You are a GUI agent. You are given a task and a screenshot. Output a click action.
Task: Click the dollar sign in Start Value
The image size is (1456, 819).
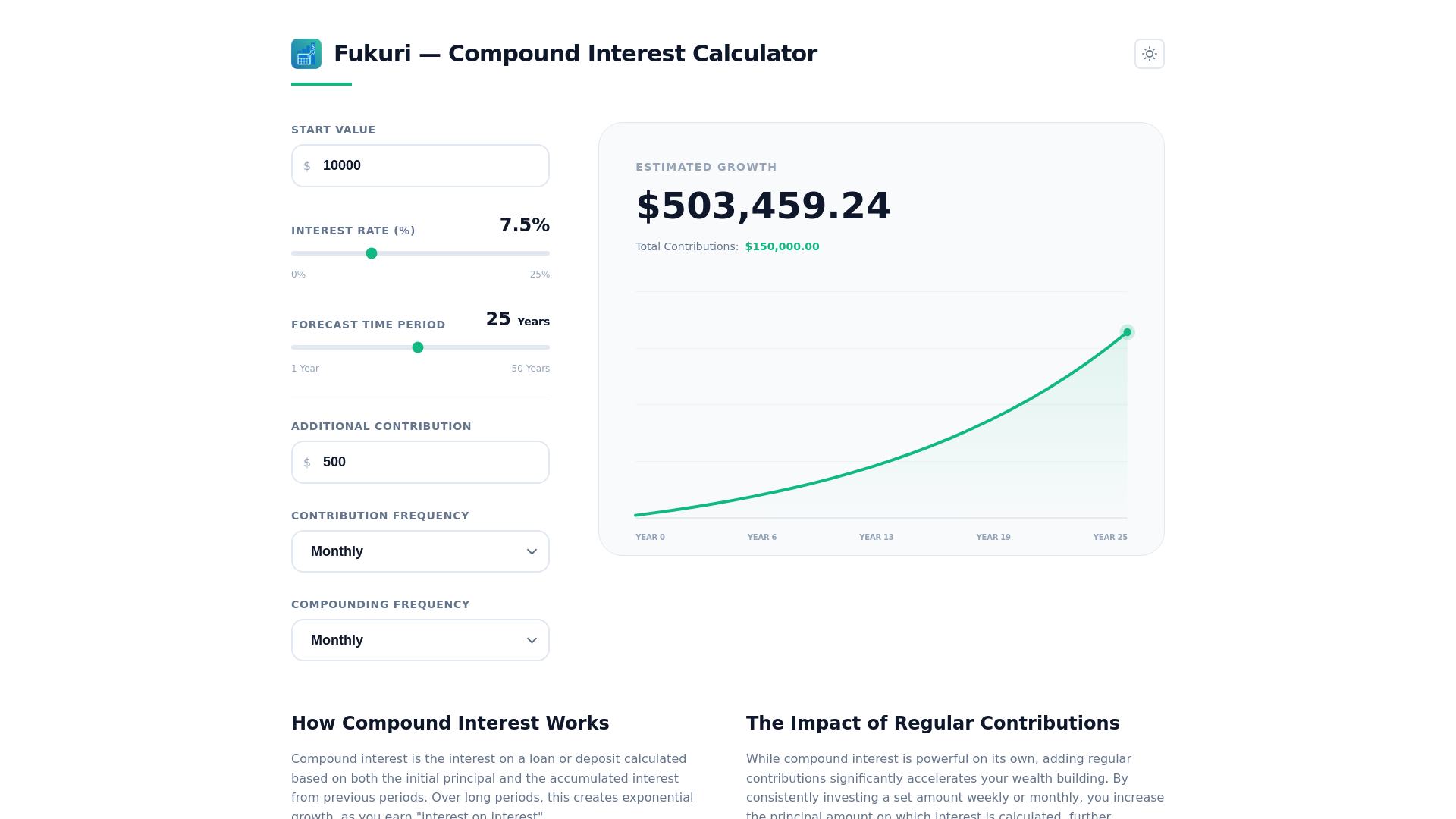click(x=307, y=166)
